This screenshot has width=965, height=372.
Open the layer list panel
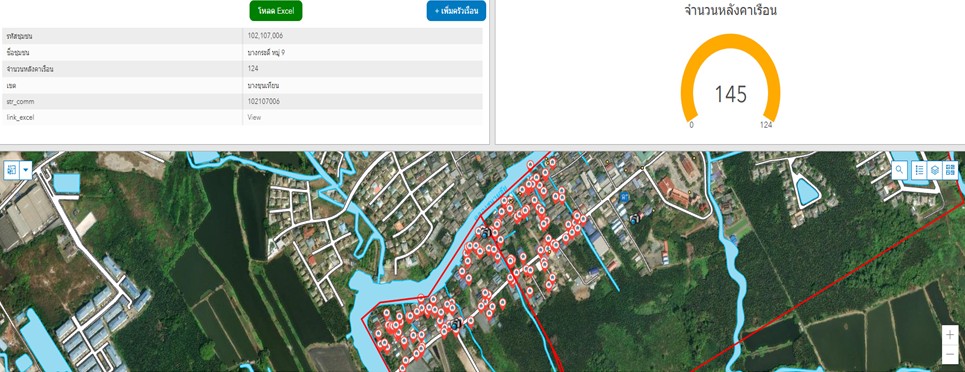[934, 170]
